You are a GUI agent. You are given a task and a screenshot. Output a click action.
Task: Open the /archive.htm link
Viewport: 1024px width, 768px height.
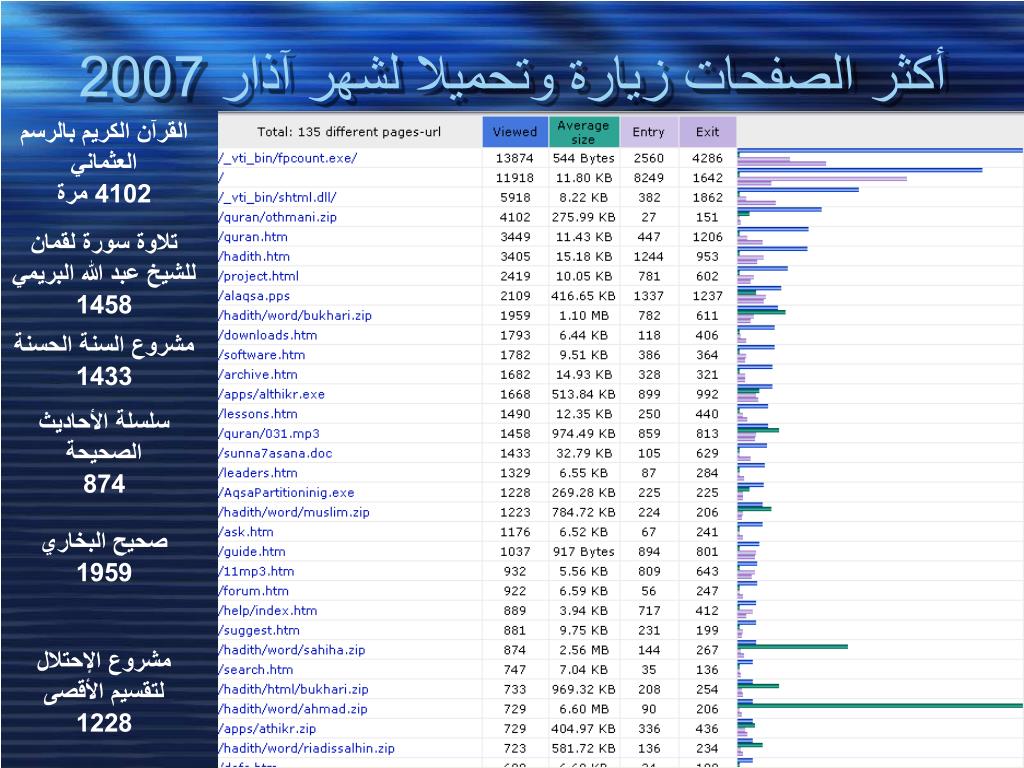click(259, 374)
